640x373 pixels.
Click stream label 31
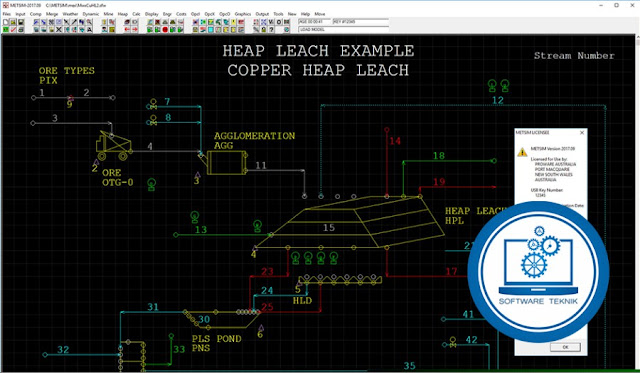tap(153, 307)
